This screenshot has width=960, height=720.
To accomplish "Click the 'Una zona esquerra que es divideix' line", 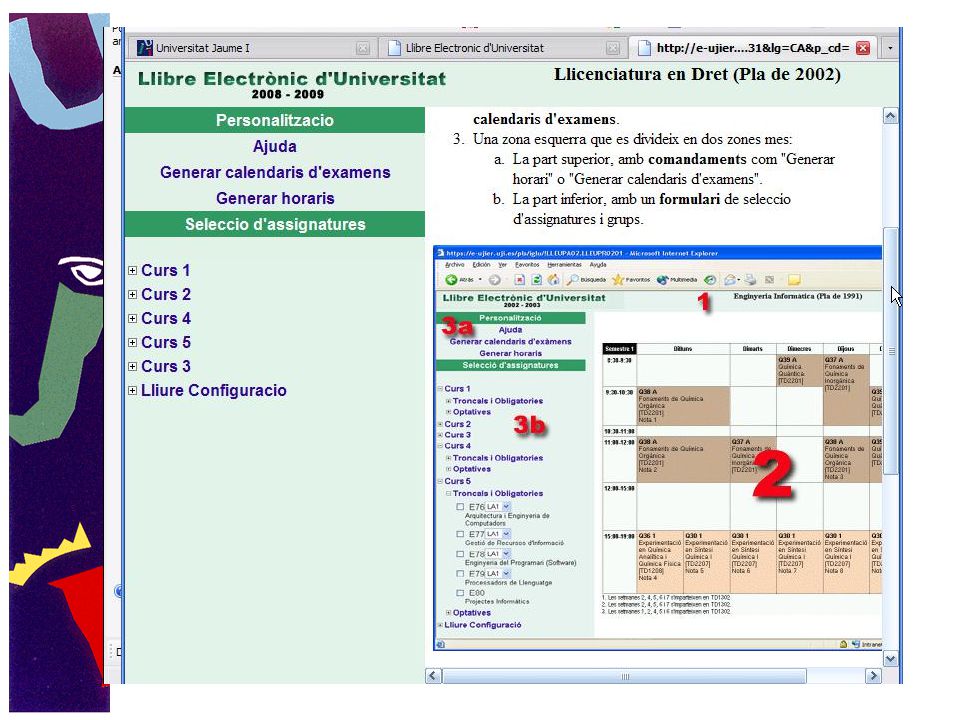I will coord(632,139).
